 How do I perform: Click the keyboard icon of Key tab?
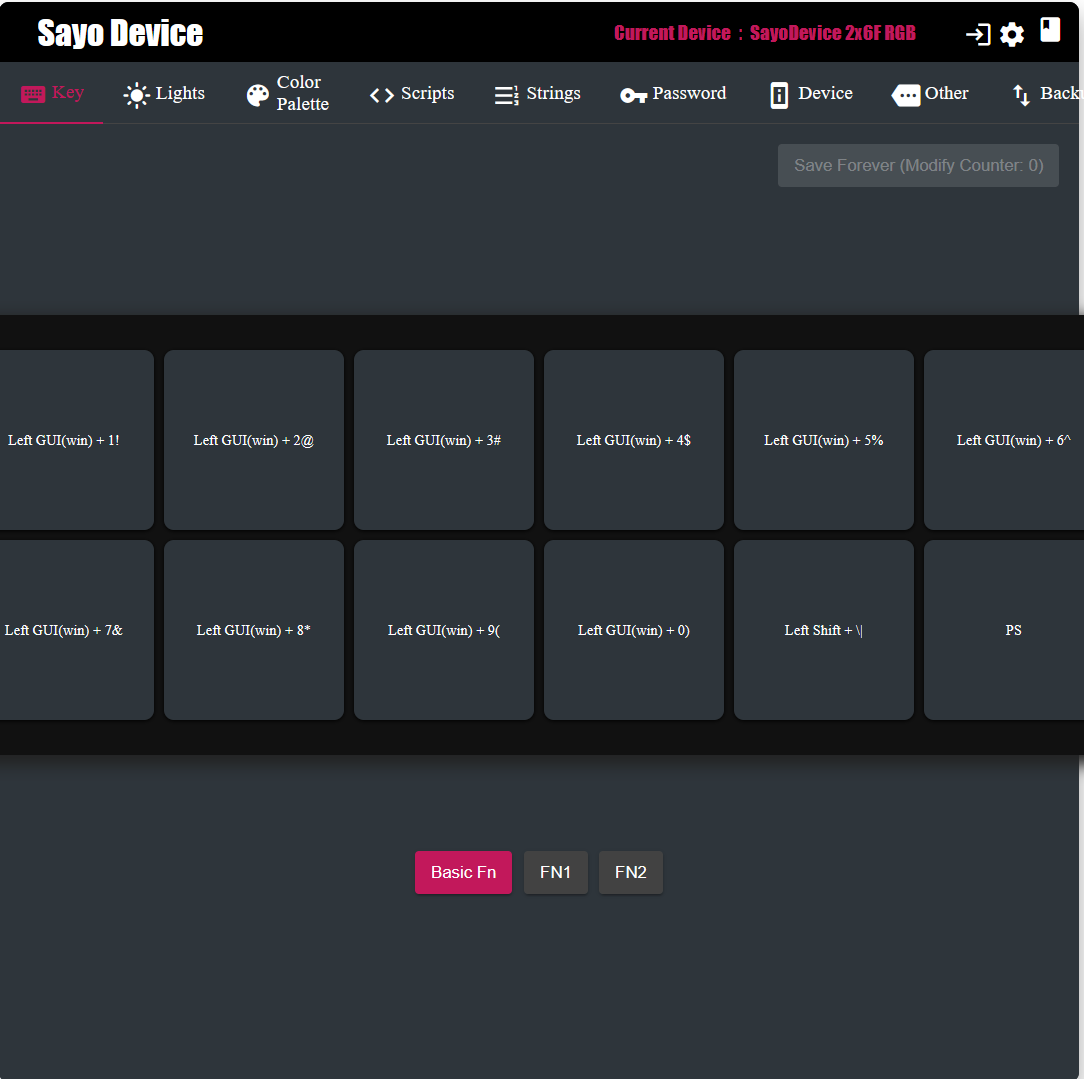click(x=33, y=94)
